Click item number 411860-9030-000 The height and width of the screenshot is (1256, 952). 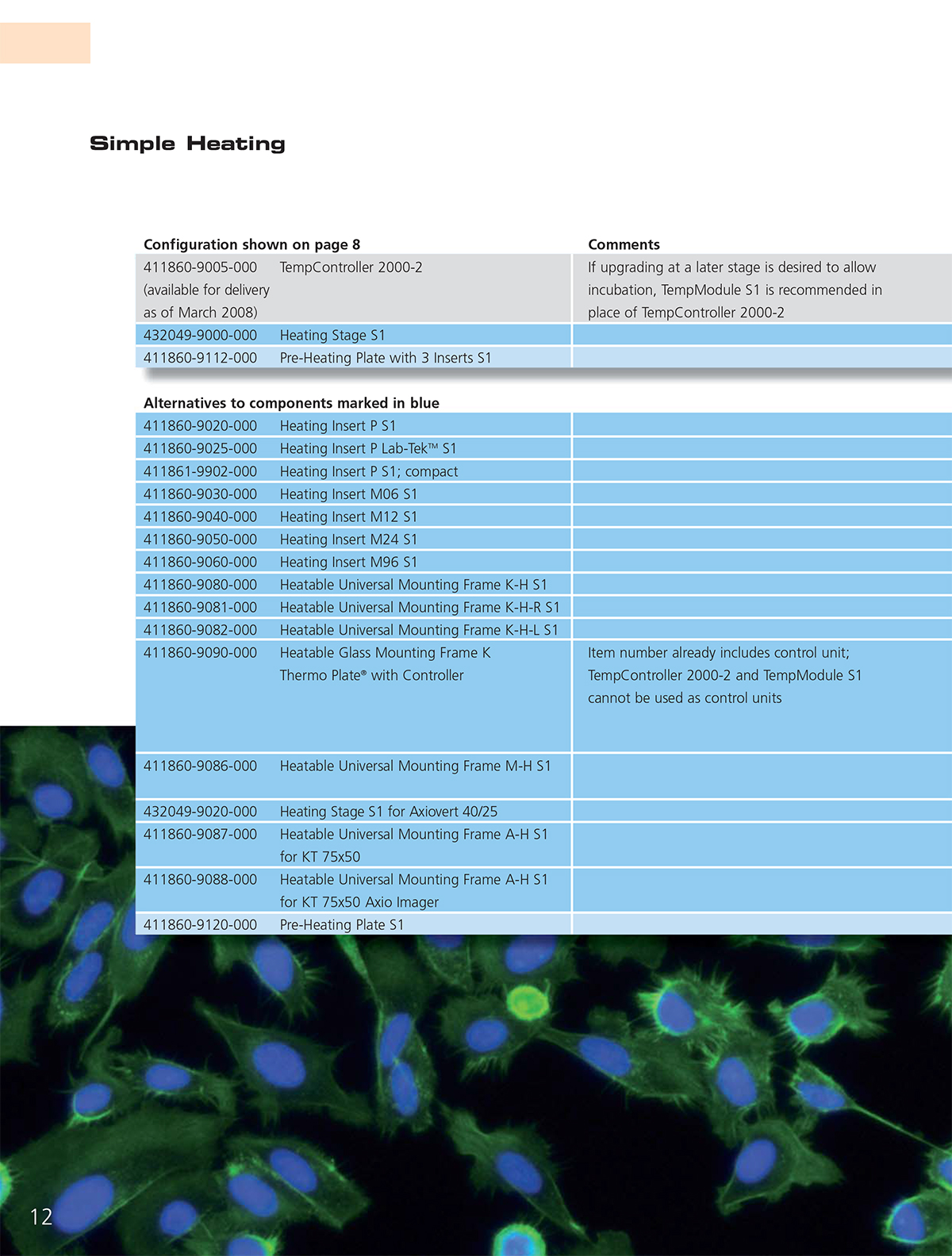pyautogui.click(x=200, y=494)
